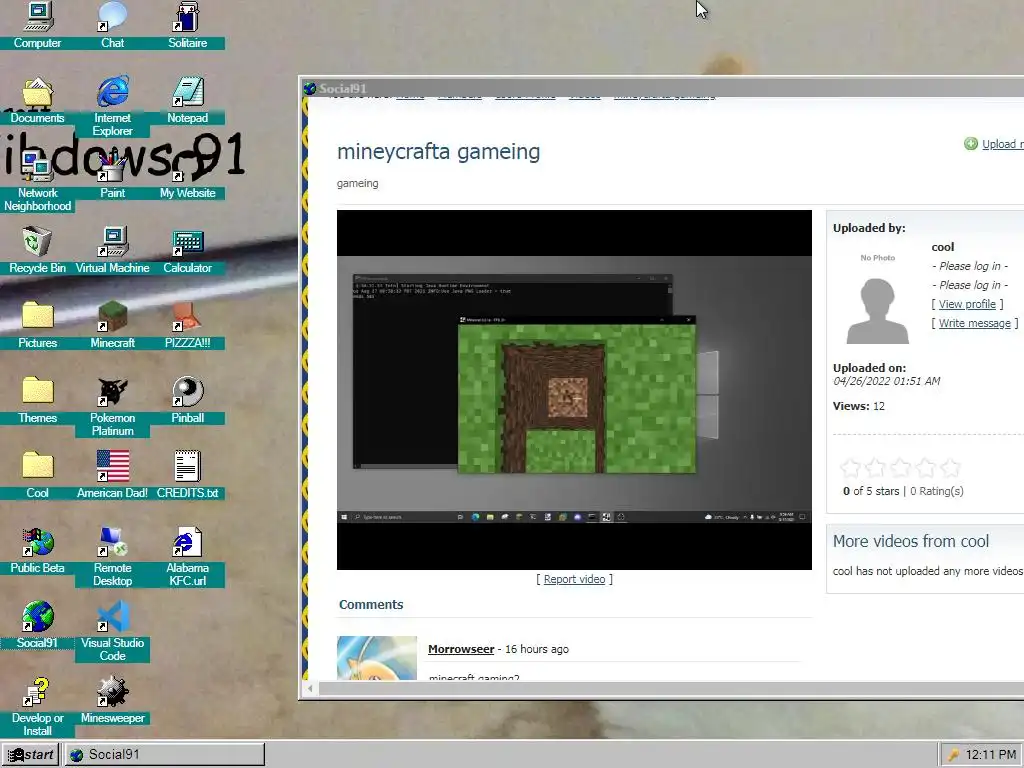1024x768 pixels.
Task: Launch Remote Desktop shortcut
Action: click(x=112, y=556)
